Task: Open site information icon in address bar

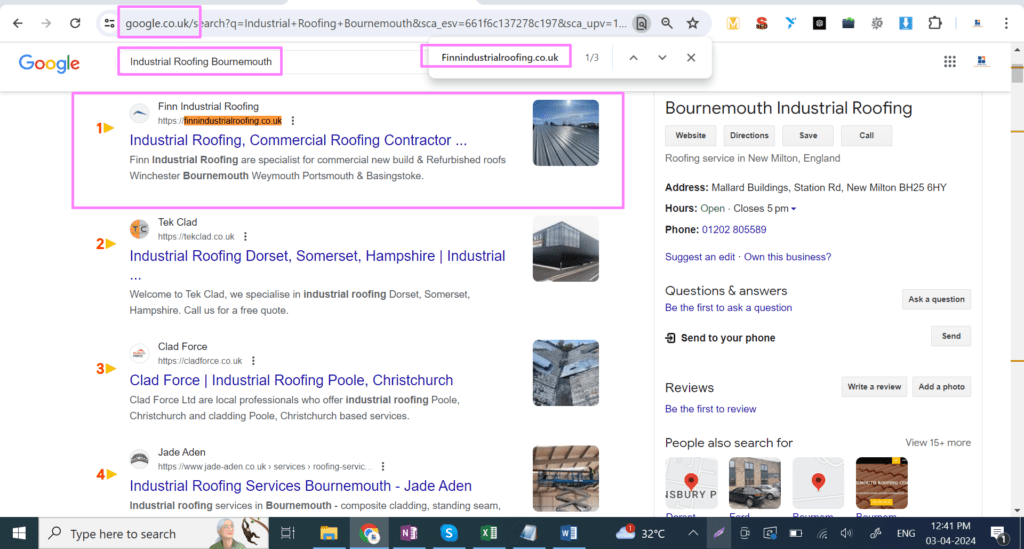Action: (109, 24)
